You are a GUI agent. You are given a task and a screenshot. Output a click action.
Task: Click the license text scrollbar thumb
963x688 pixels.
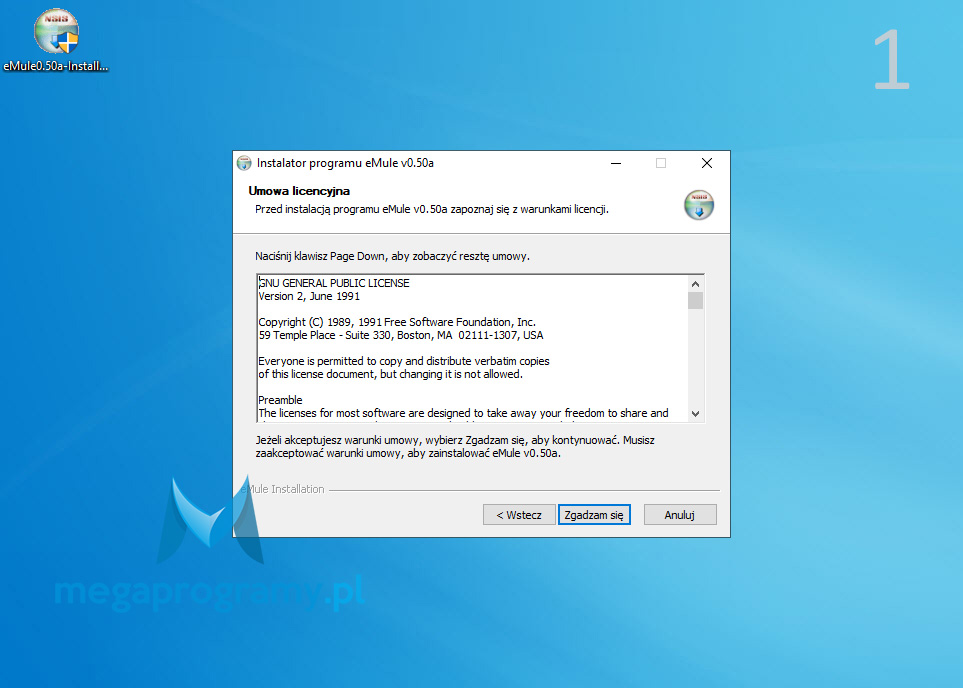click(695, 300)
